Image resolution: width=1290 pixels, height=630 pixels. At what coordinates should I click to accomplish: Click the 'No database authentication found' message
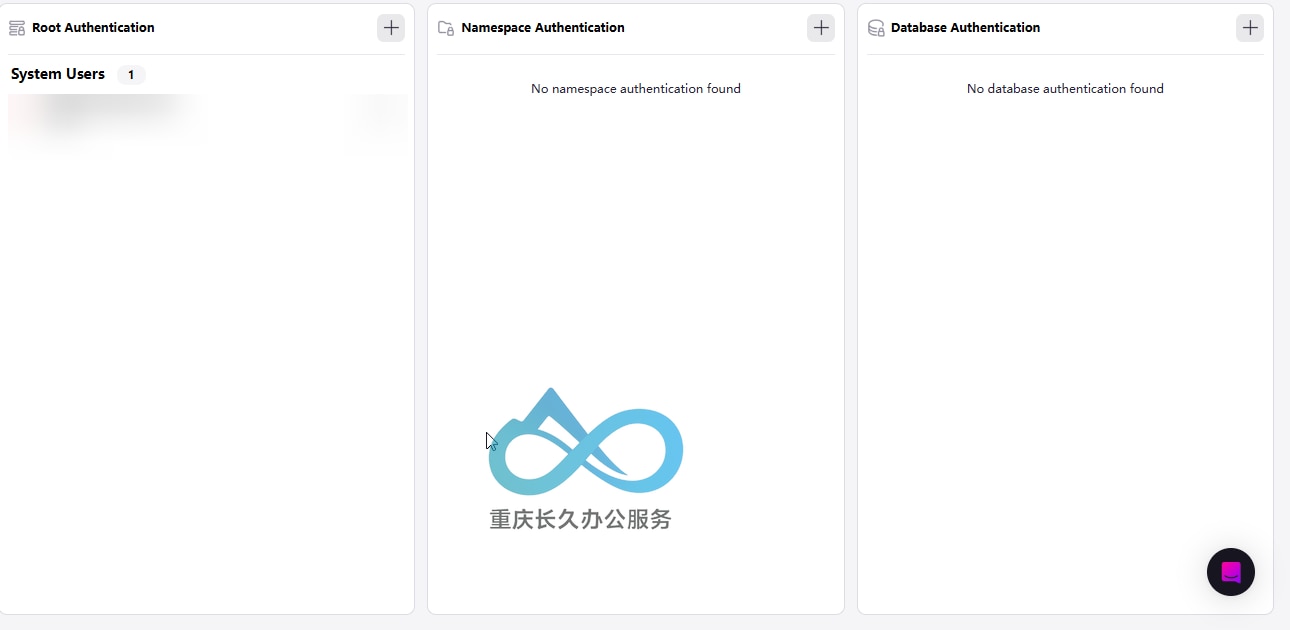[x=1065, y=89]
